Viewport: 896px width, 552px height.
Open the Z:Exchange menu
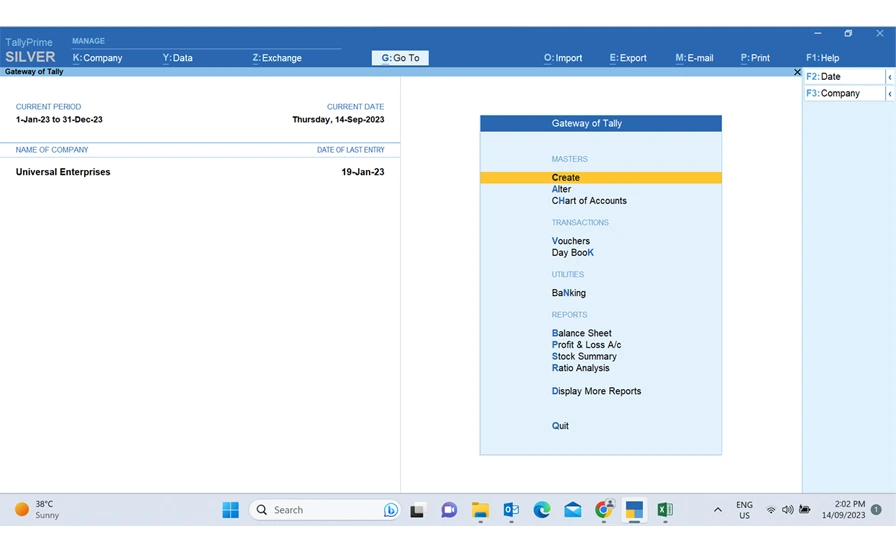(x=277, y=58)
